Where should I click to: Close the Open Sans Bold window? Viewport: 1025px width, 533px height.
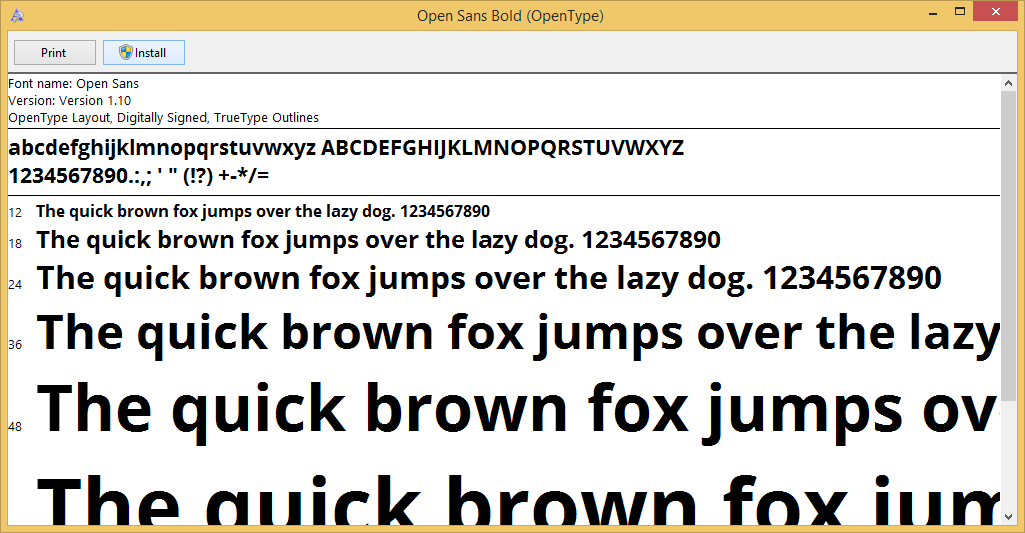[x=996, y=12]
